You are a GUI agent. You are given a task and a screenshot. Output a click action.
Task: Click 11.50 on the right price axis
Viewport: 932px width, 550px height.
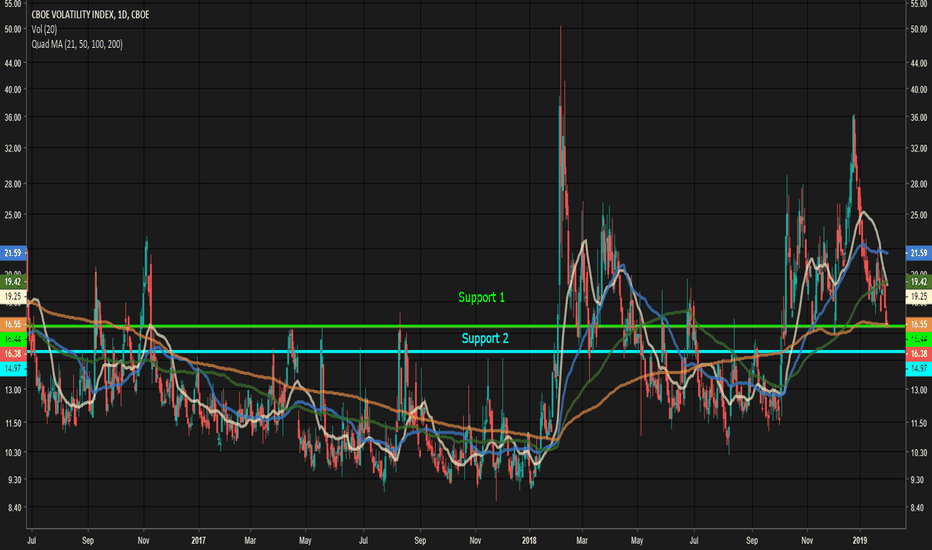pos(918,423)
